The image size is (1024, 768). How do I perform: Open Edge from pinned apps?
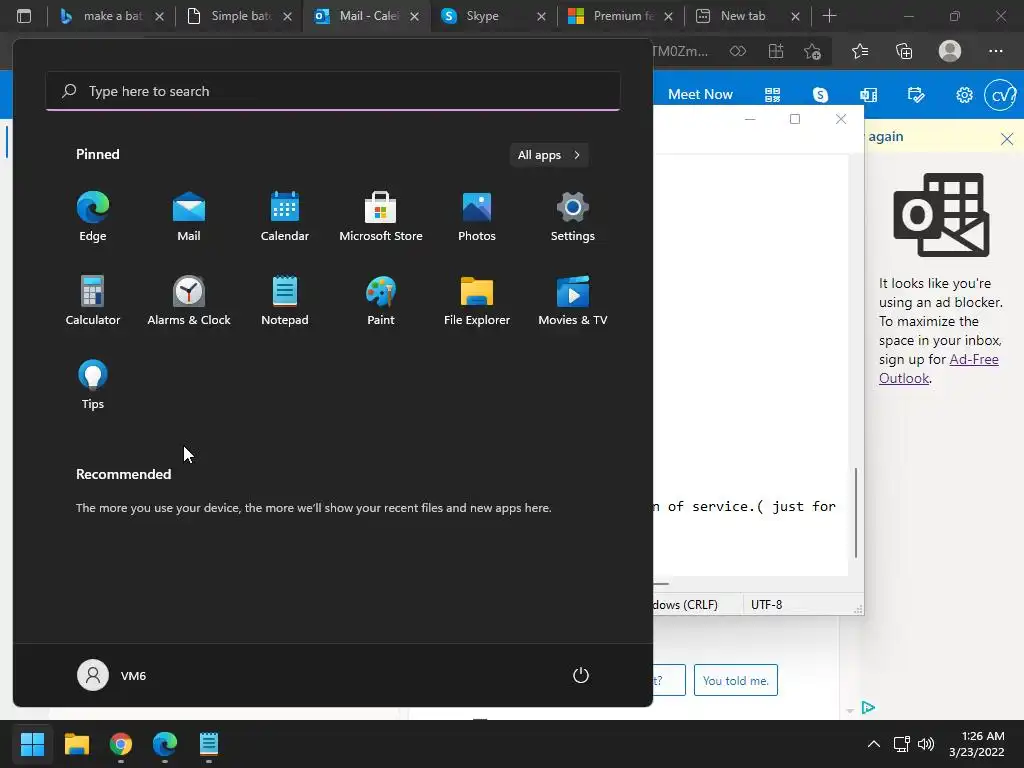pos(93,217)
